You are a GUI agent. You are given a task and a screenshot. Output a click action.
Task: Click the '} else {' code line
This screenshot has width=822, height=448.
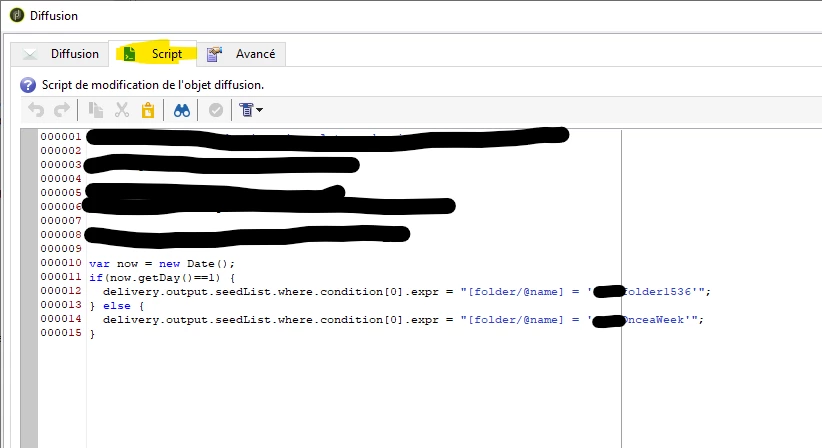coord(117,306)
